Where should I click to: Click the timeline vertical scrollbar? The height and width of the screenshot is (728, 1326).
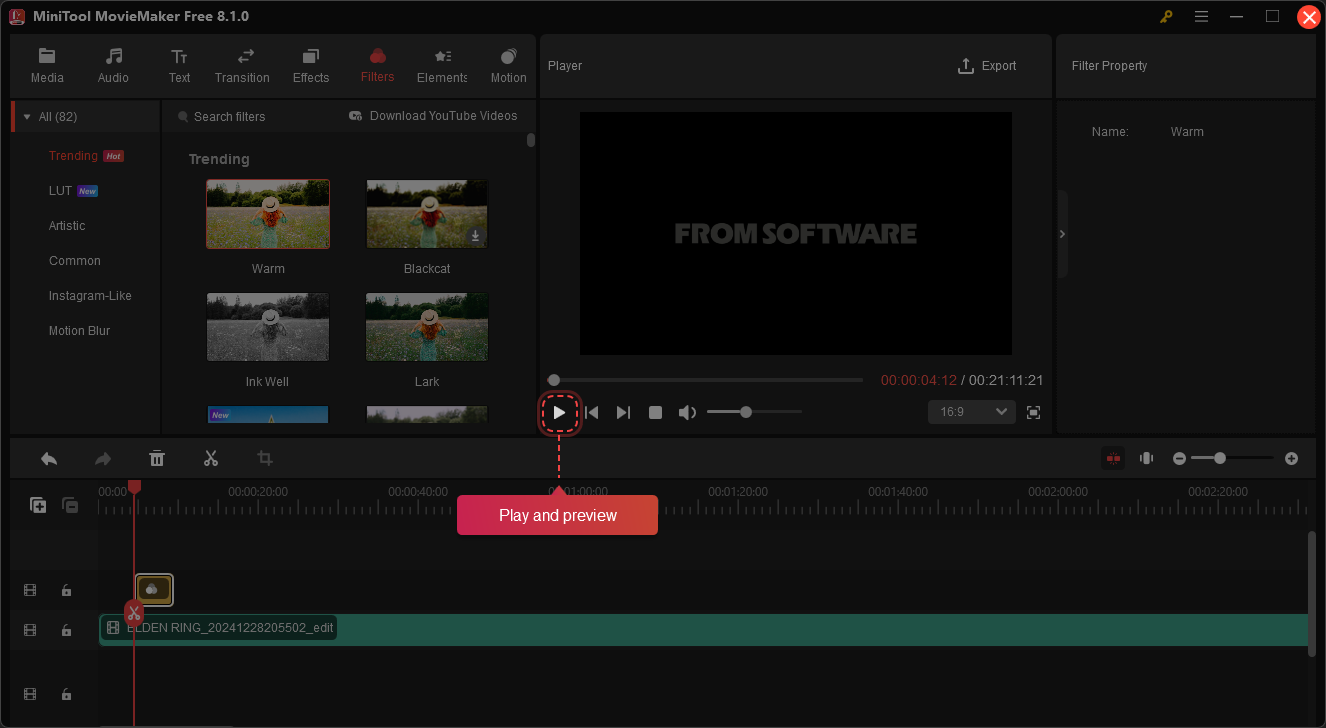click(x=1312, y=594)
